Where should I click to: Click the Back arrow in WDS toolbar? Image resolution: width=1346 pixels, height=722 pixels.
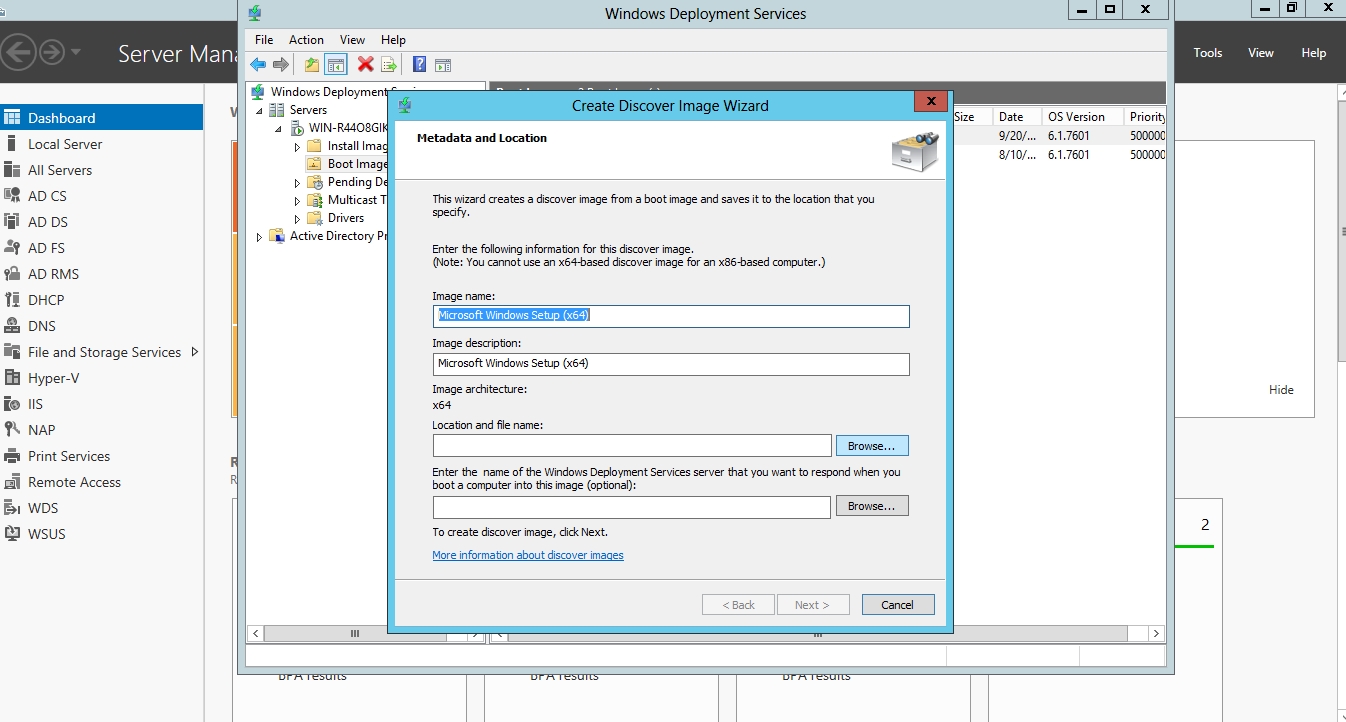point(258,65)
